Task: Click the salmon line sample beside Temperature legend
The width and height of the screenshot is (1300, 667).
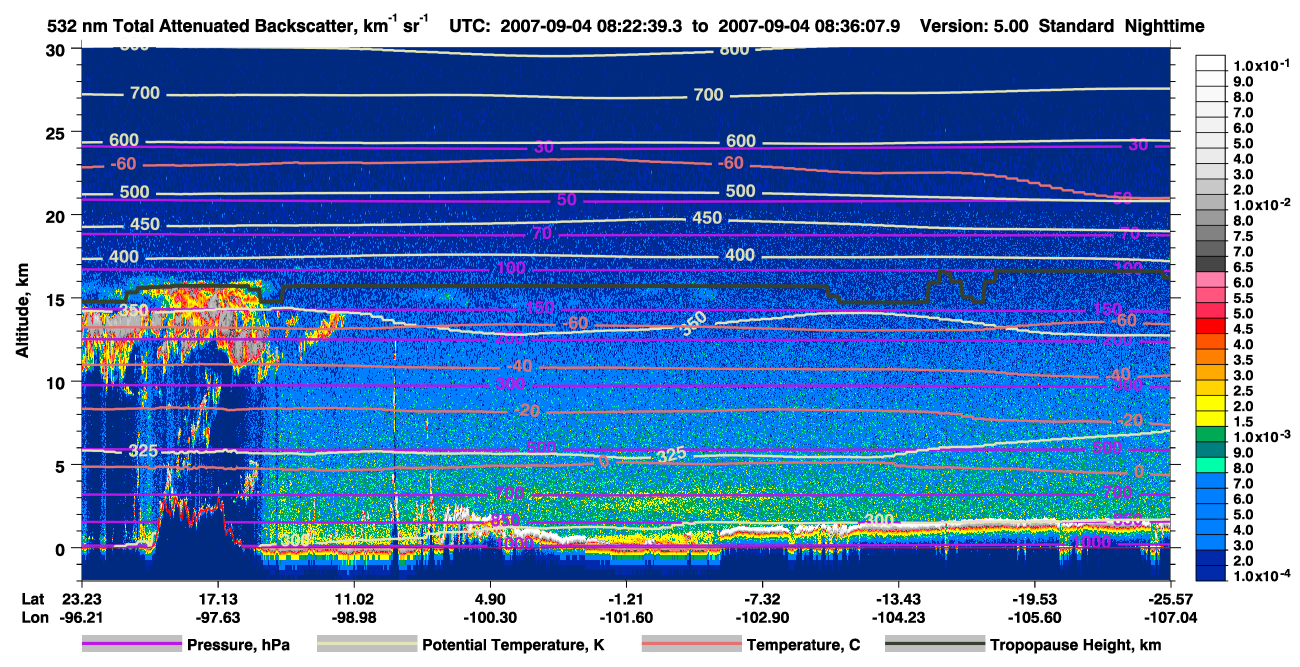Action: 691,645
